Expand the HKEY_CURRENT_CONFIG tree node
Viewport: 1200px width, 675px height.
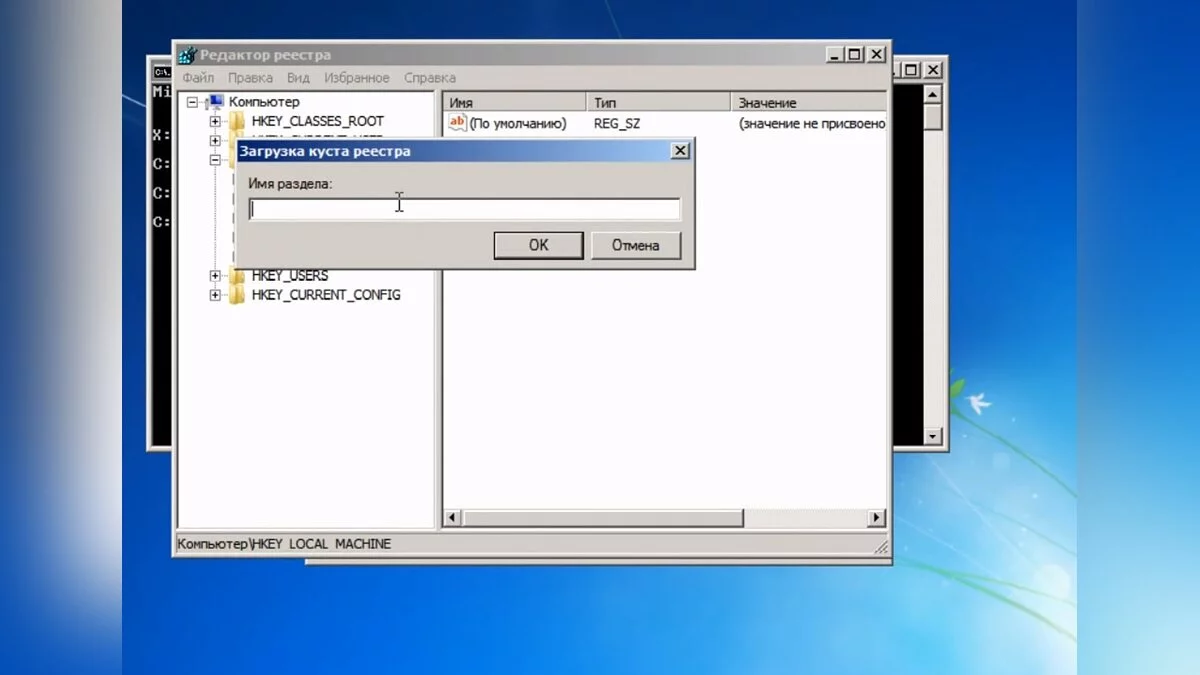[x=215, y=295]
